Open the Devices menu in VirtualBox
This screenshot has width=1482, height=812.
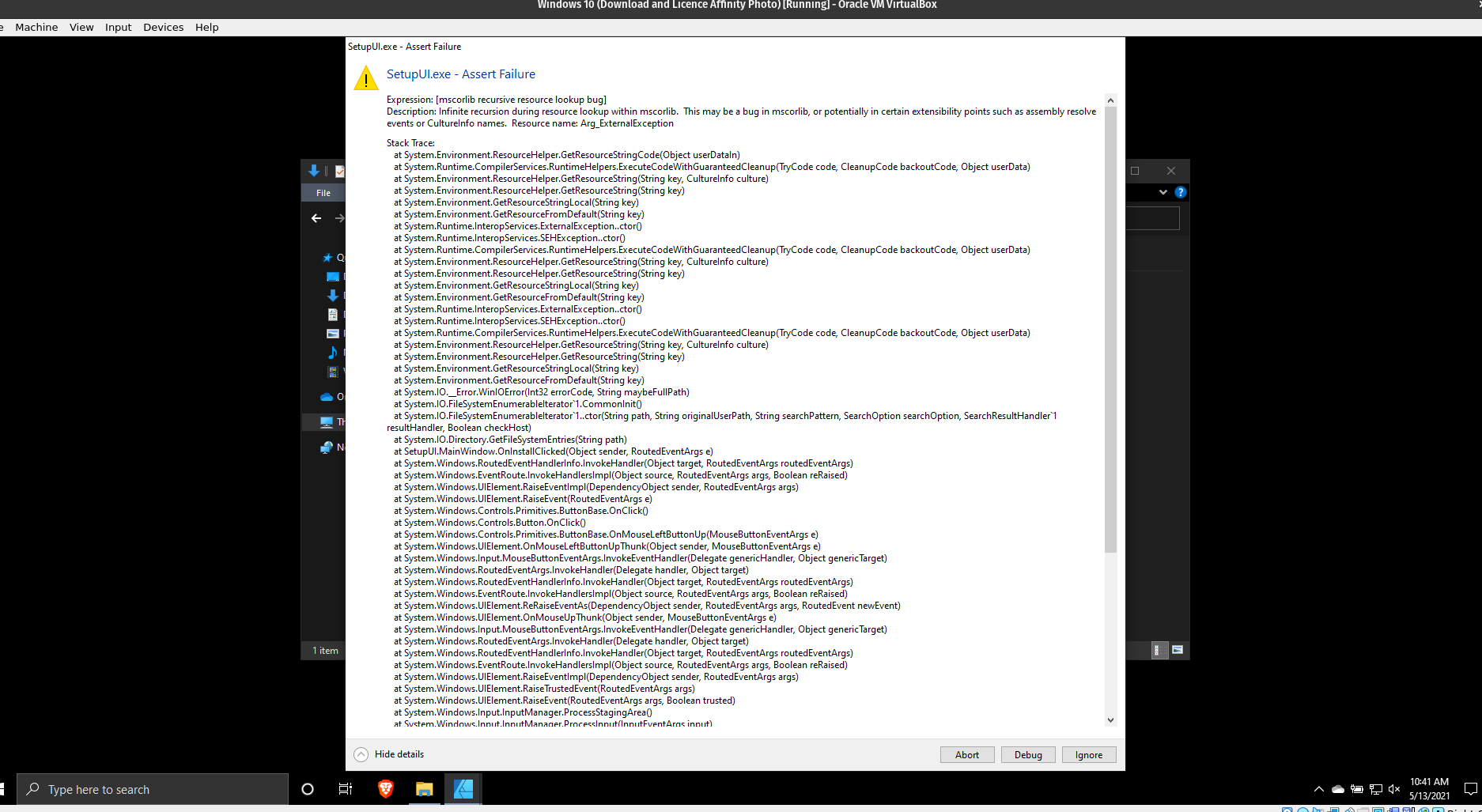coord(163,26)
